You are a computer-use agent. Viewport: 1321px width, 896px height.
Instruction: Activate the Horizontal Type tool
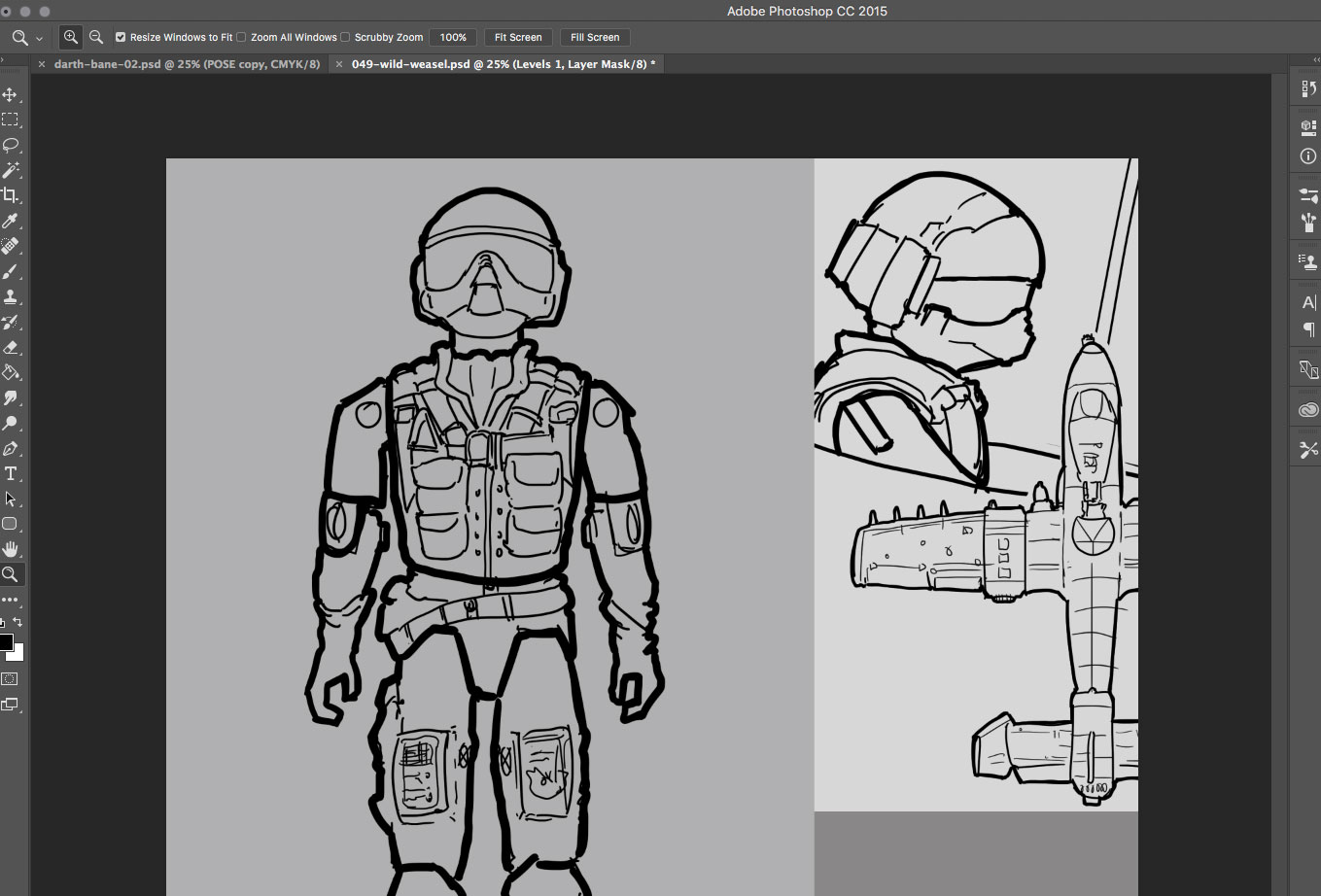pyautogui.click(x=11, y=473)
